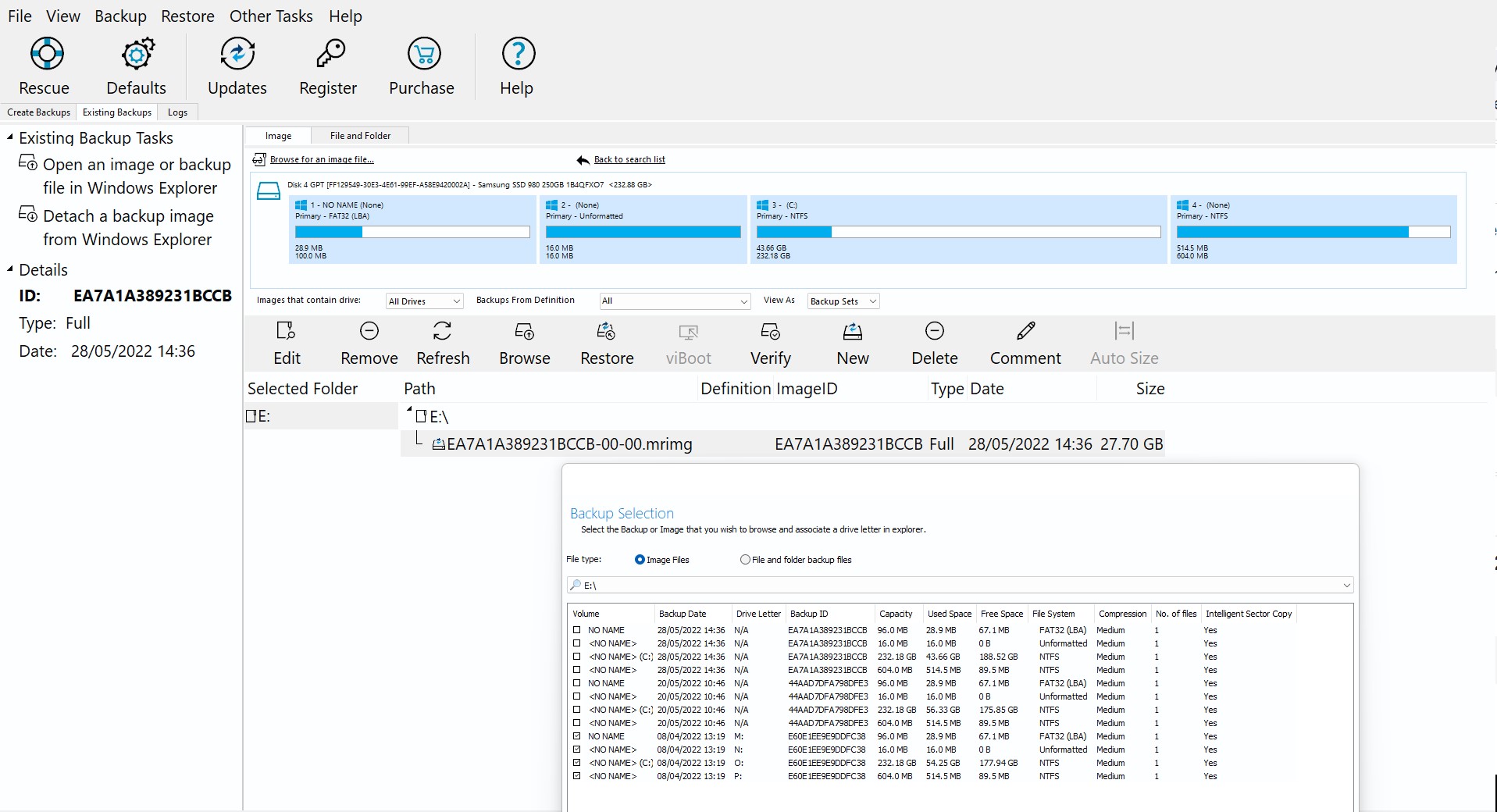Viewport: 1497px width, 812px height.
Task: Click Browse for an image file link
Action: [322, 160]
